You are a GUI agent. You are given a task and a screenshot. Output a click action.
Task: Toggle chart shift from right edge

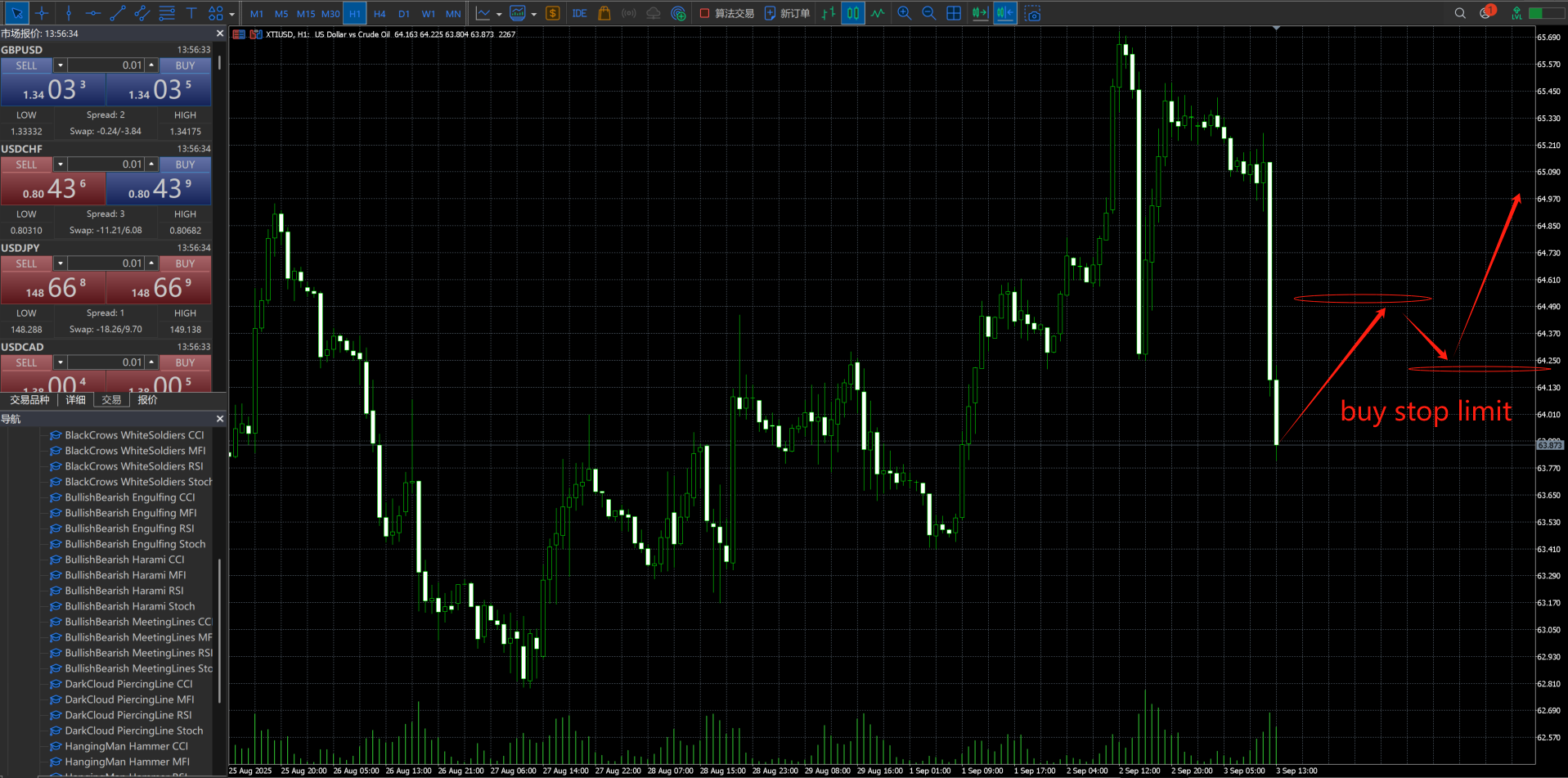(x=1005, y=13)
